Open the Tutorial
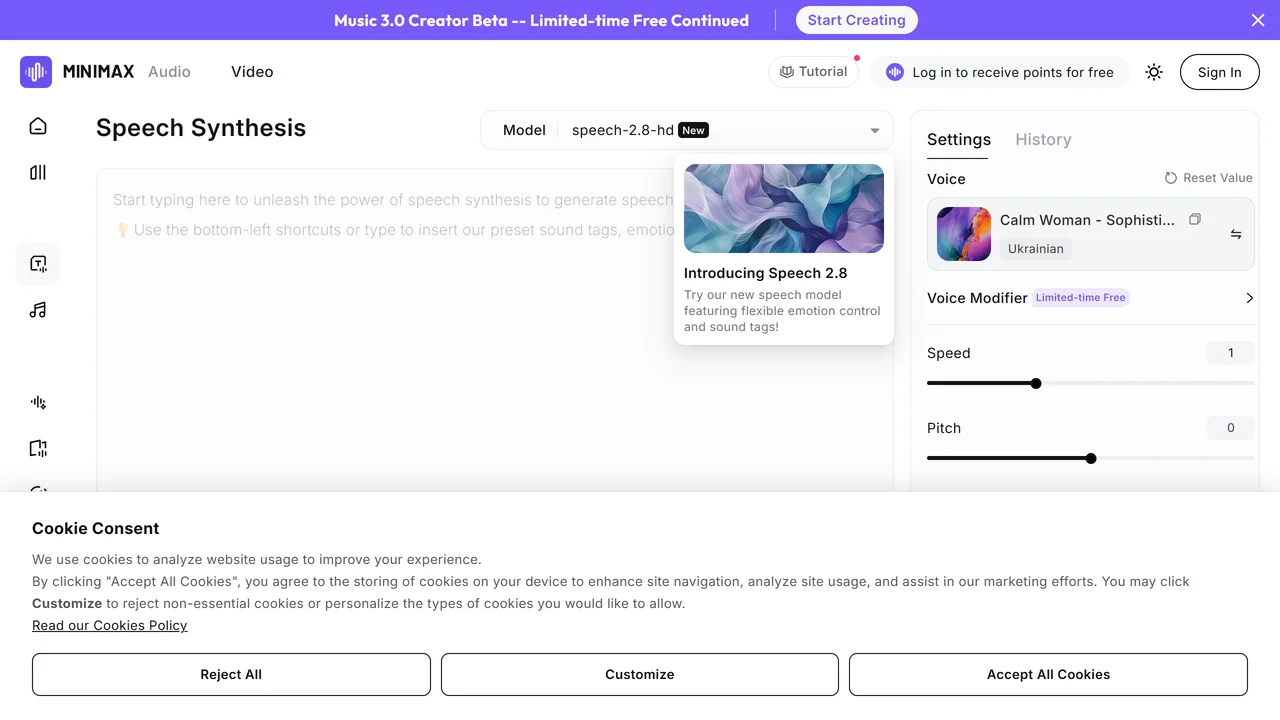 (814, 72)
